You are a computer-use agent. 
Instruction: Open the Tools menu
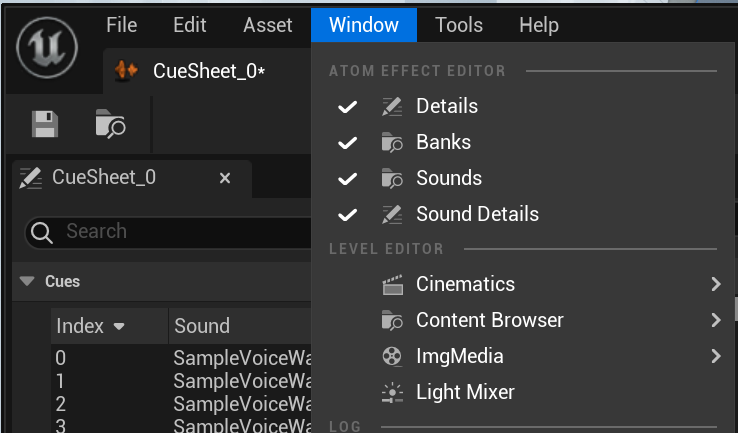click(459, 25)
